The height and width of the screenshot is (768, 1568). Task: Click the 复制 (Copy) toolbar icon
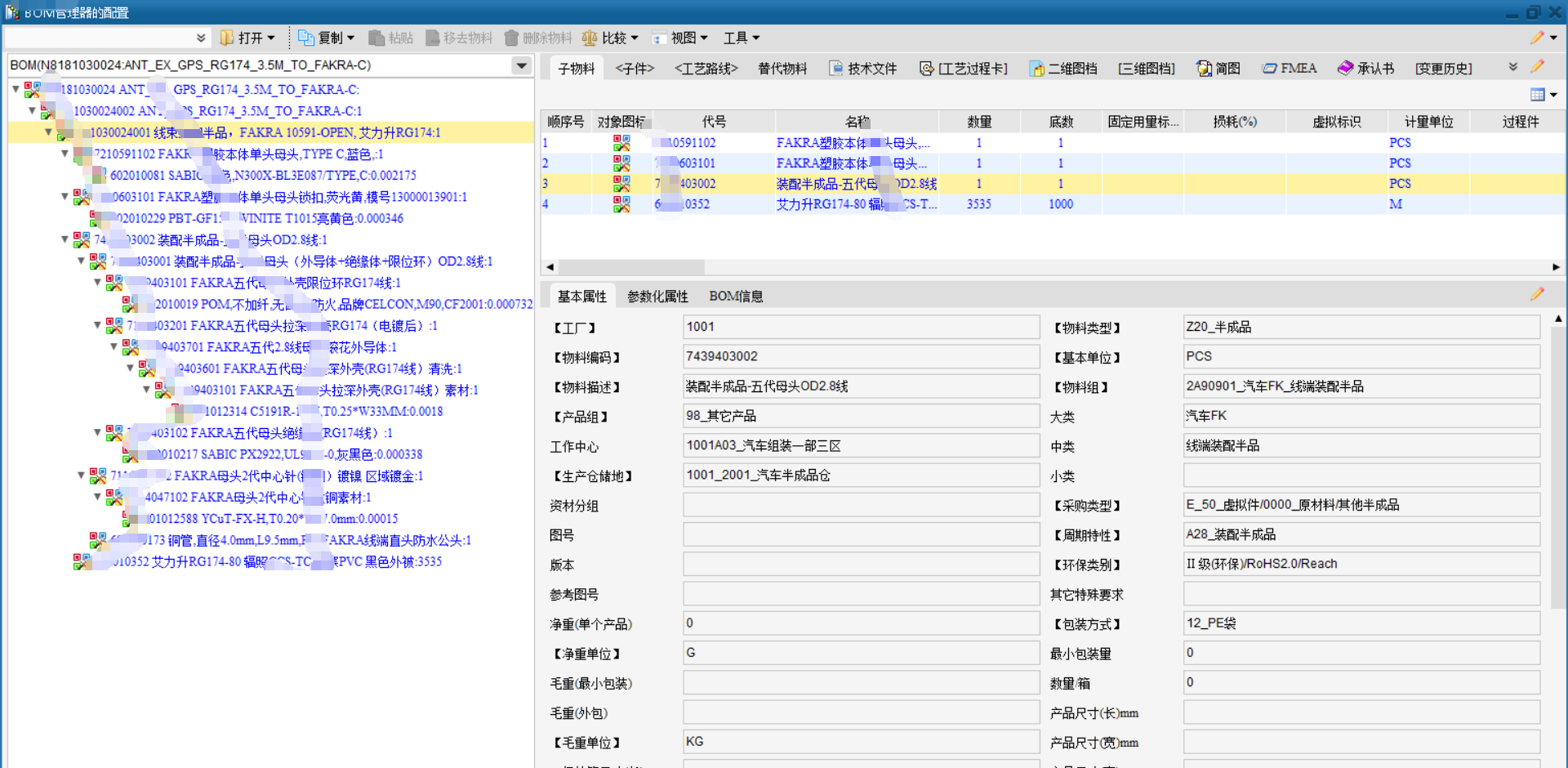coord(306,38)
